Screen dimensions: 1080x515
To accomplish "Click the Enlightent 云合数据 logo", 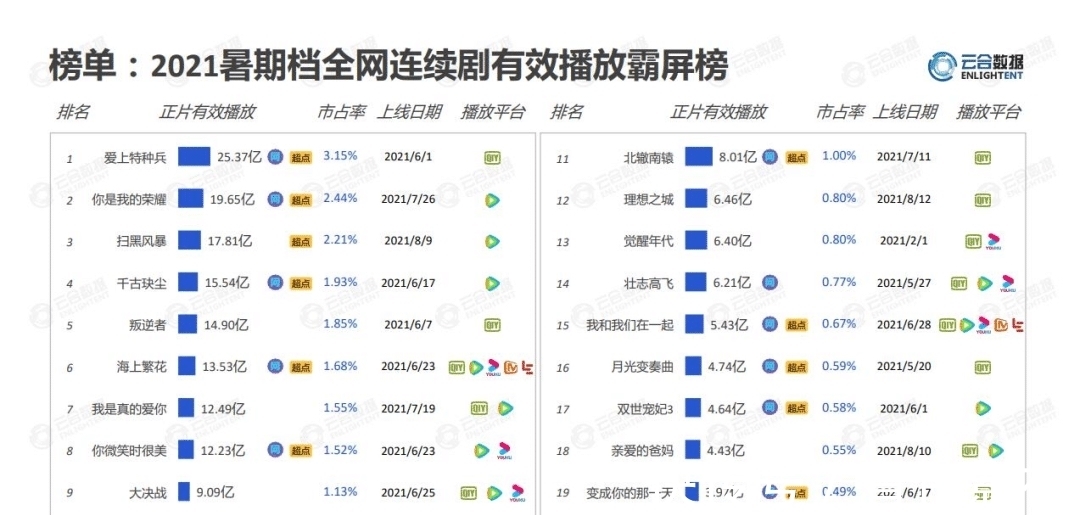I will (x=975, y=66).
